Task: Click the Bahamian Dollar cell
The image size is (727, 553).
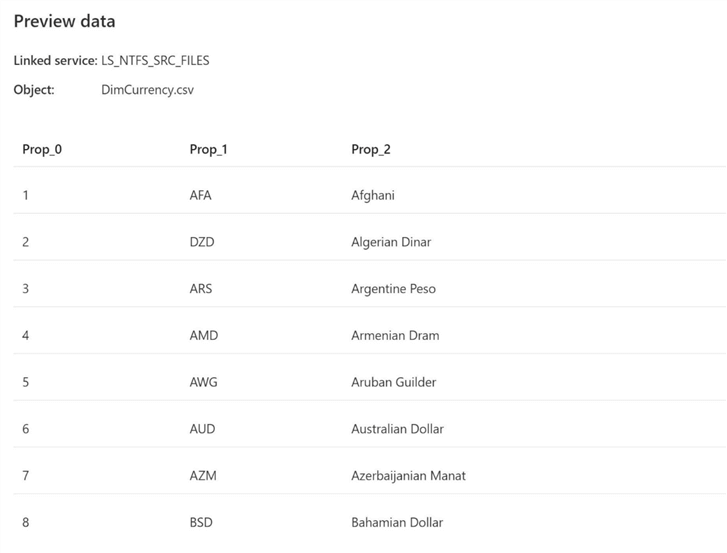Action: point(397,522)
